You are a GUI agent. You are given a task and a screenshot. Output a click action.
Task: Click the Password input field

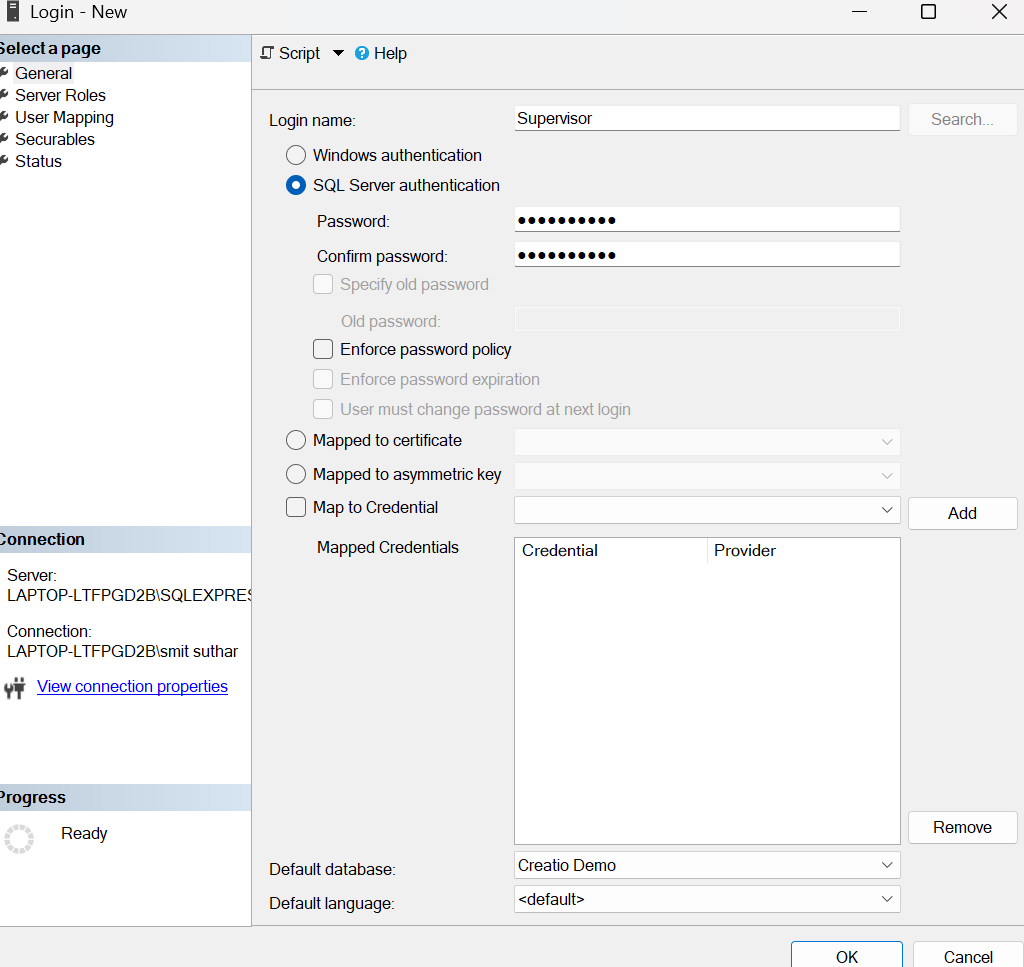pyautogui.click(x=707, y=219)
